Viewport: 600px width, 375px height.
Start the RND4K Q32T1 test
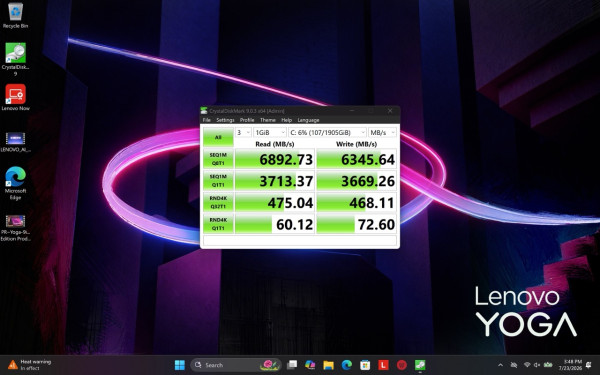(x=218, y=202)
